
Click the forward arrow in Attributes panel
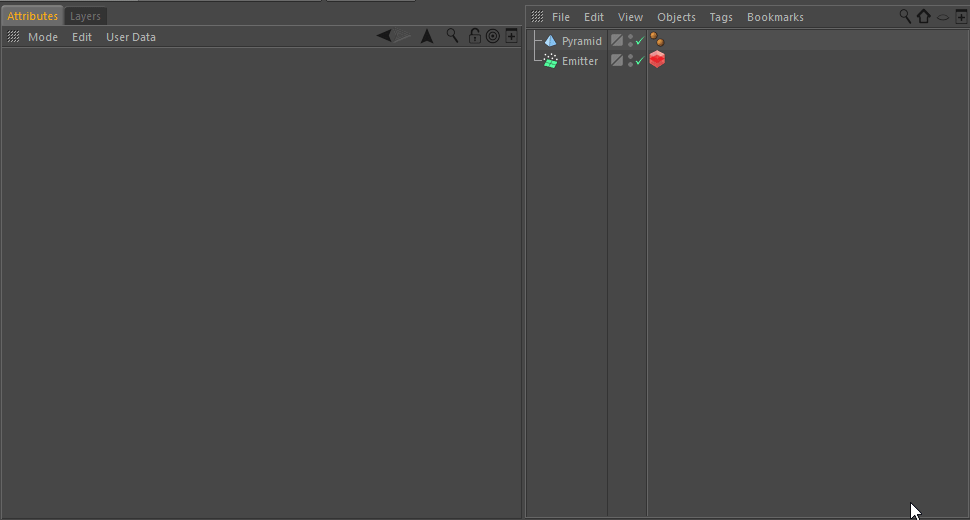(403, 36)
